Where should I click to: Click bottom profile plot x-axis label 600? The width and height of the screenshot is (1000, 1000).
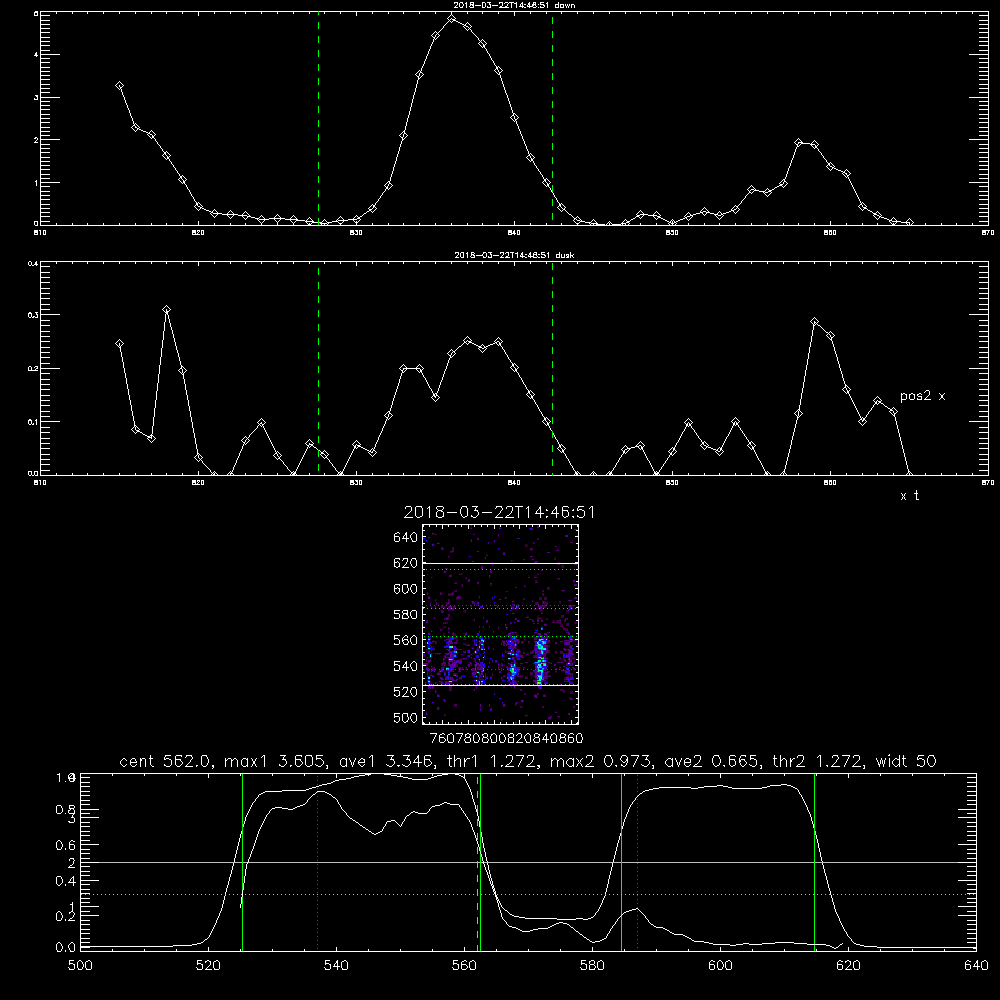click(721, 966)
